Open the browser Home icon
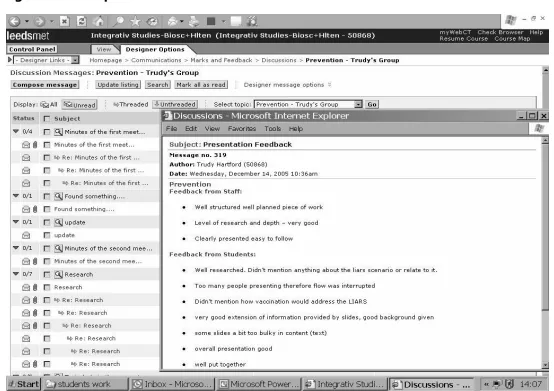Image resolution: width=554 pixels, height=391 pixels. tap(99, 21)
